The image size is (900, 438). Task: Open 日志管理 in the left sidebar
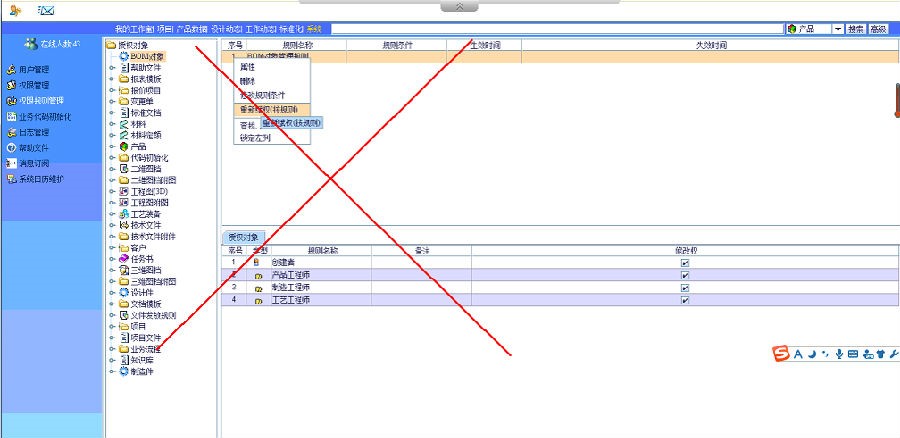pyautogui.click(x=33, y=132)
